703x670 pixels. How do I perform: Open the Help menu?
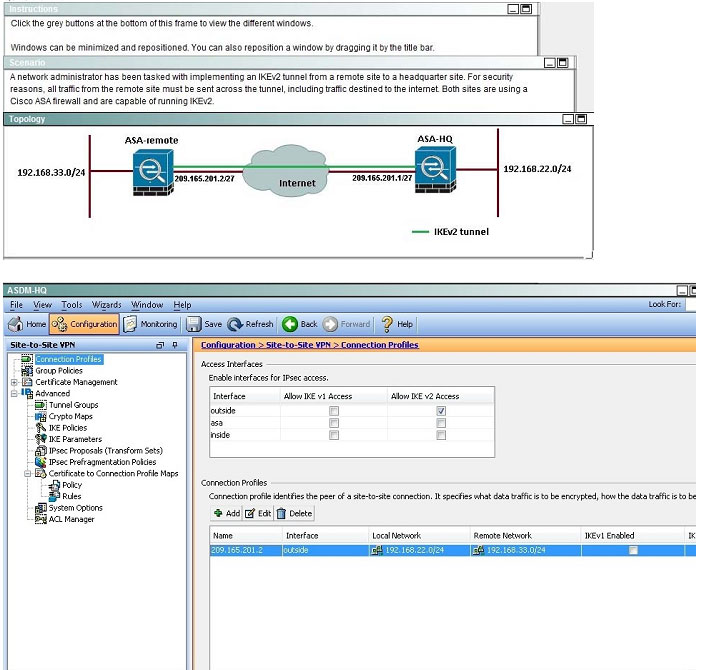pos(182,305)
